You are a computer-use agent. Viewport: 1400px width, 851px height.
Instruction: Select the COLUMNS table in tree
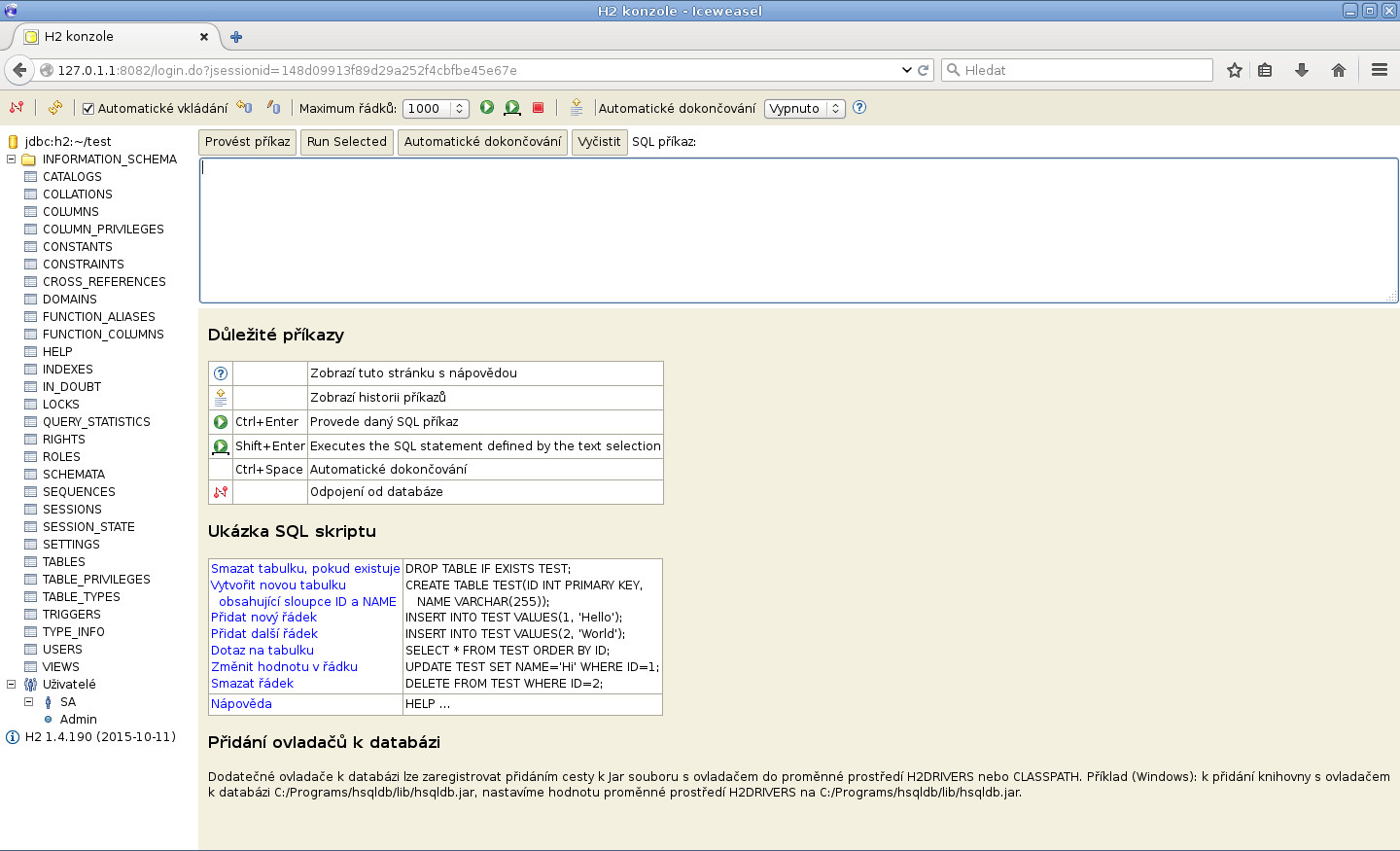tap(71, 212)
